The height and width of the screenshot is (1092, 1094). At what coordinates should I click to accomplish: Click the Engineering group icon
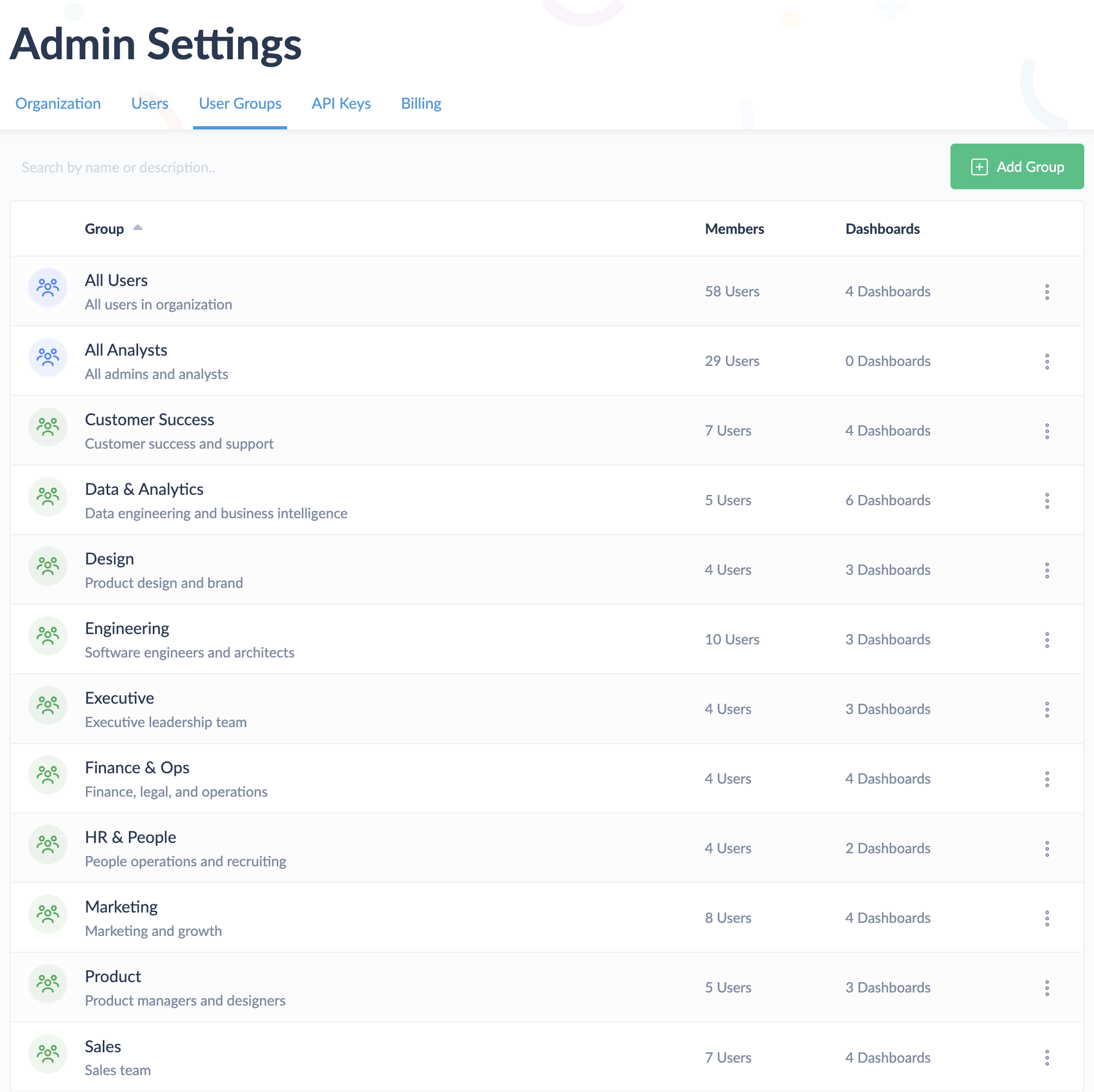click(47, 636)
